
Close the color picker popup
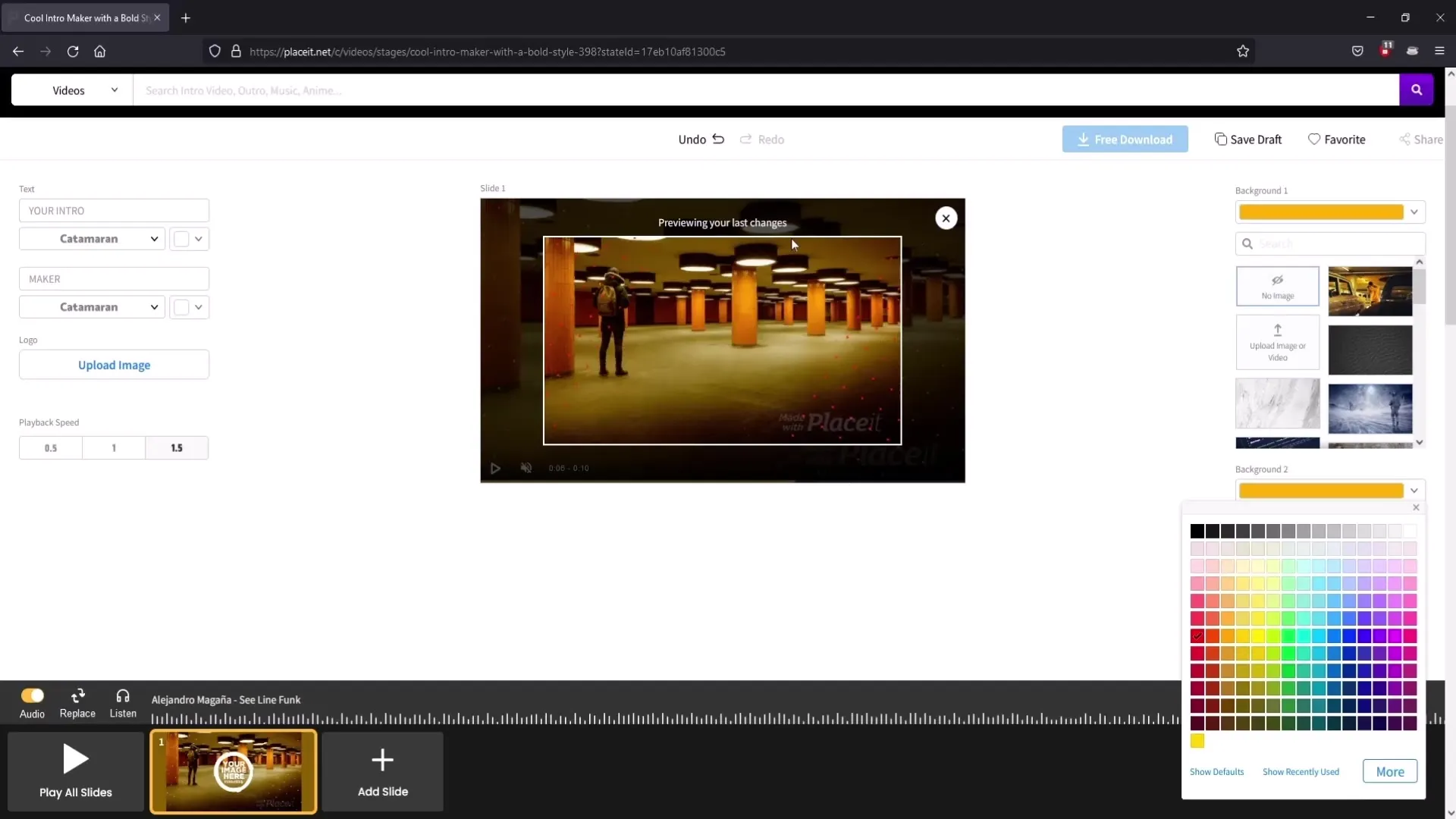(x=1416, y=507)
